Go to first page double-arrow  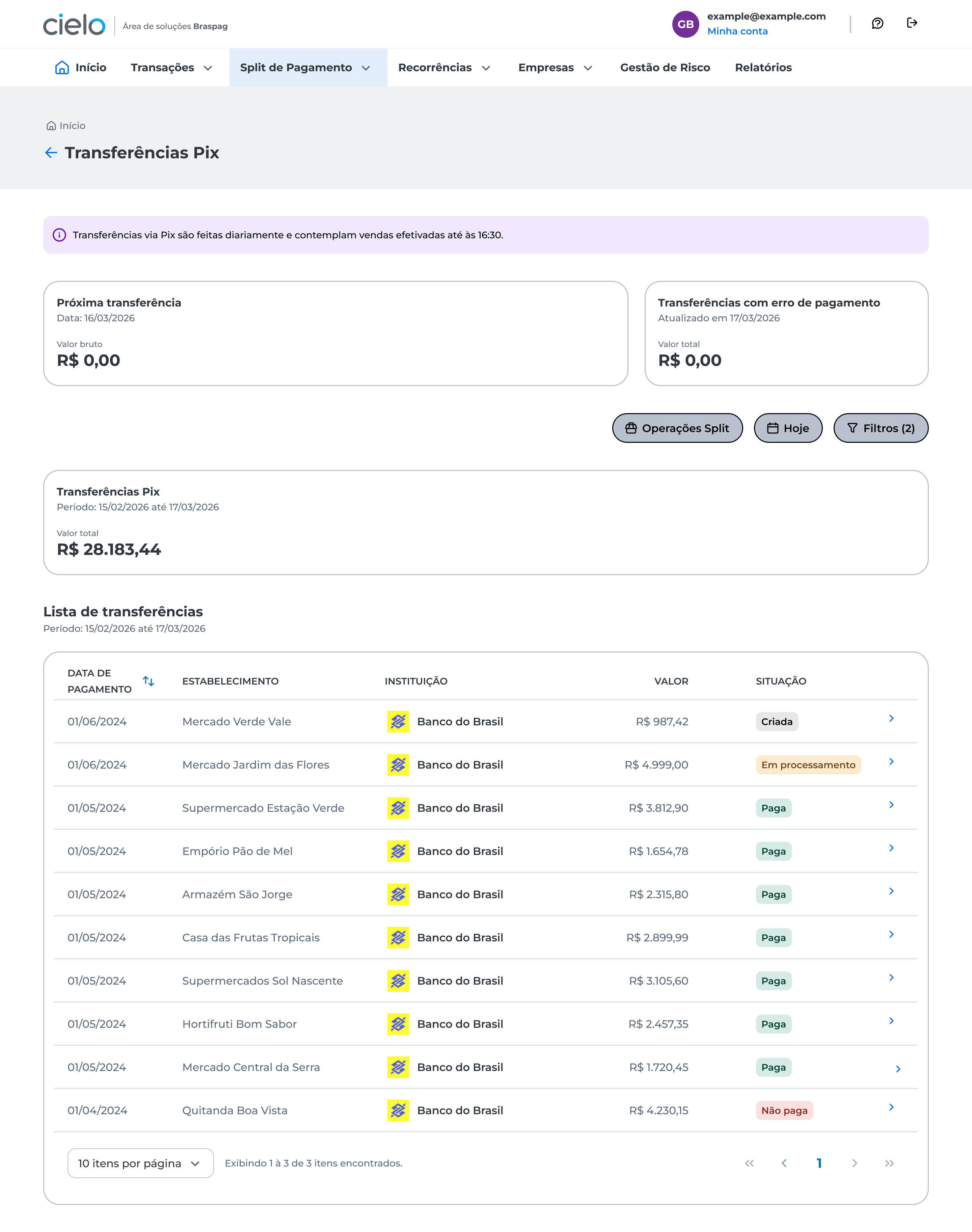pyautogui.click(x=750, y=1163)
